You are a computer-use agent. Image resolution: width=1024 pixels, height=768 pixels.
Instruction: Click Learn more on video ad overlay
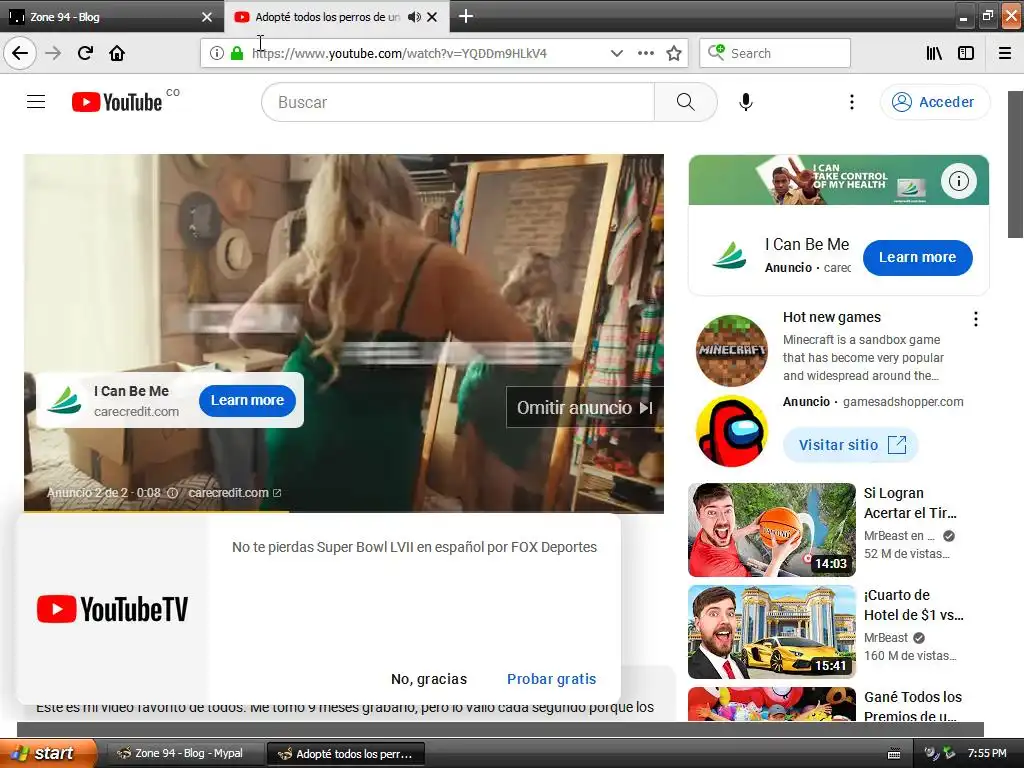(x=248, y=400)
